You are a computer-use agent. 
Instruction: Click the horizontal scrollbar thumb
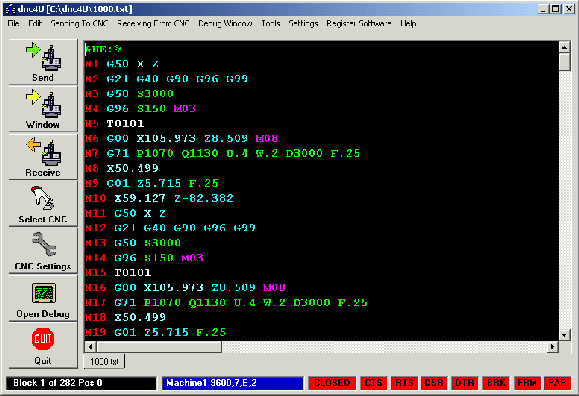click(159, 347)
